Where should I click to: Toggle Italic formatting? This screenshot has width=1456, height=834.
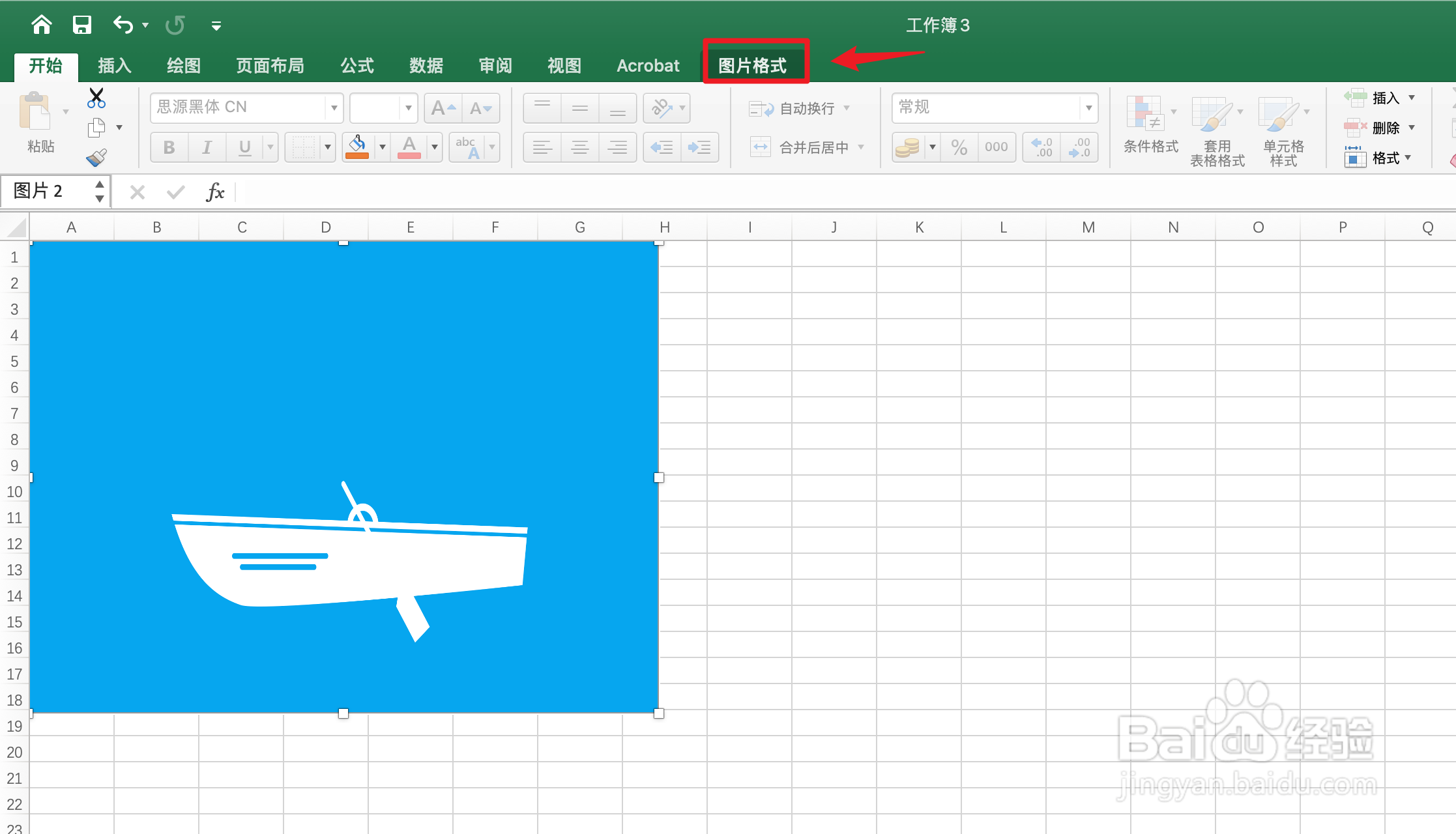pyautogui.click(x=207, y=147)
